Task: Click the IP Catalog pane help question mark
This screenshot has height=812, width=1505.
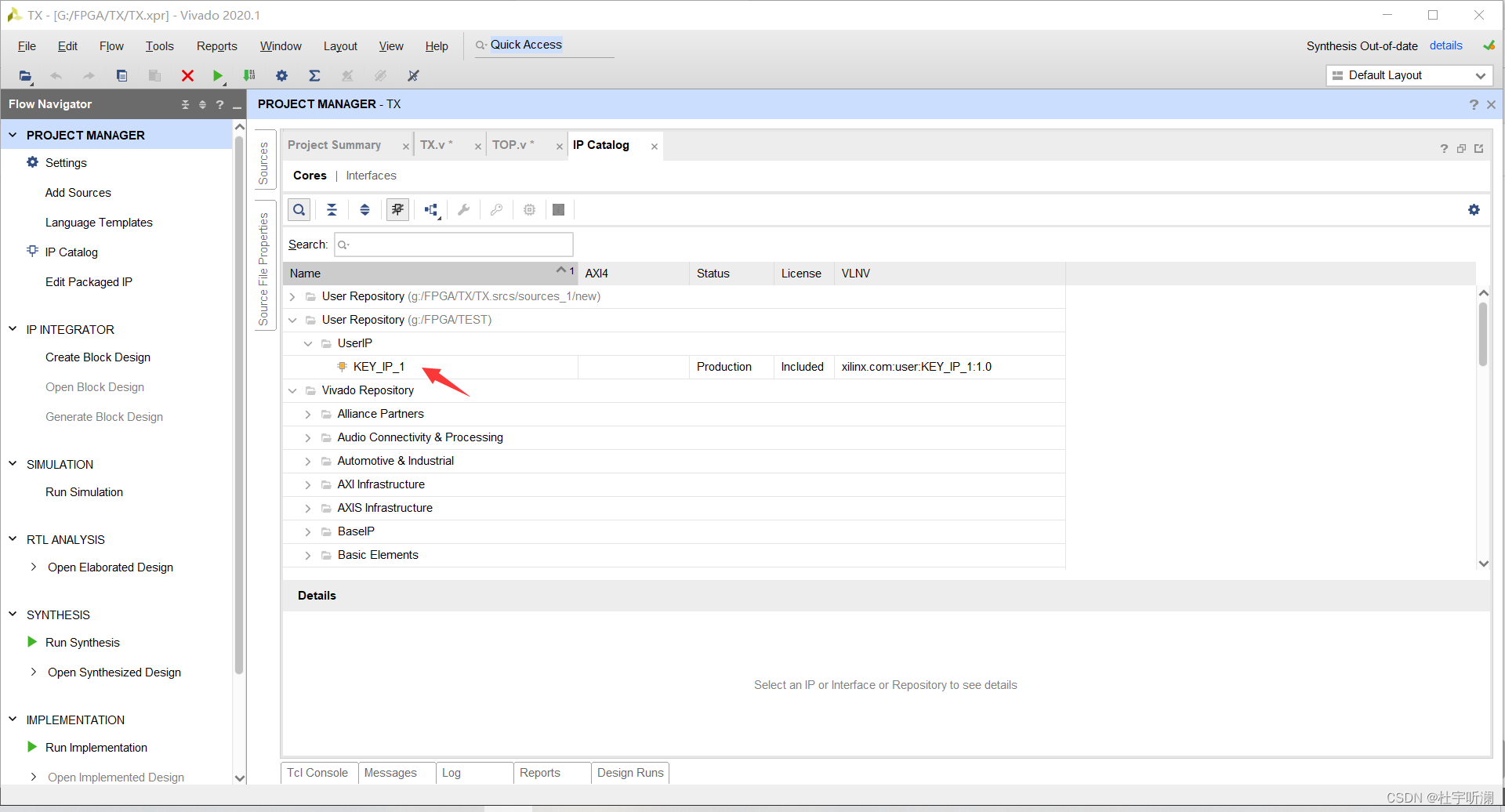Action: tap(1444, 149)
